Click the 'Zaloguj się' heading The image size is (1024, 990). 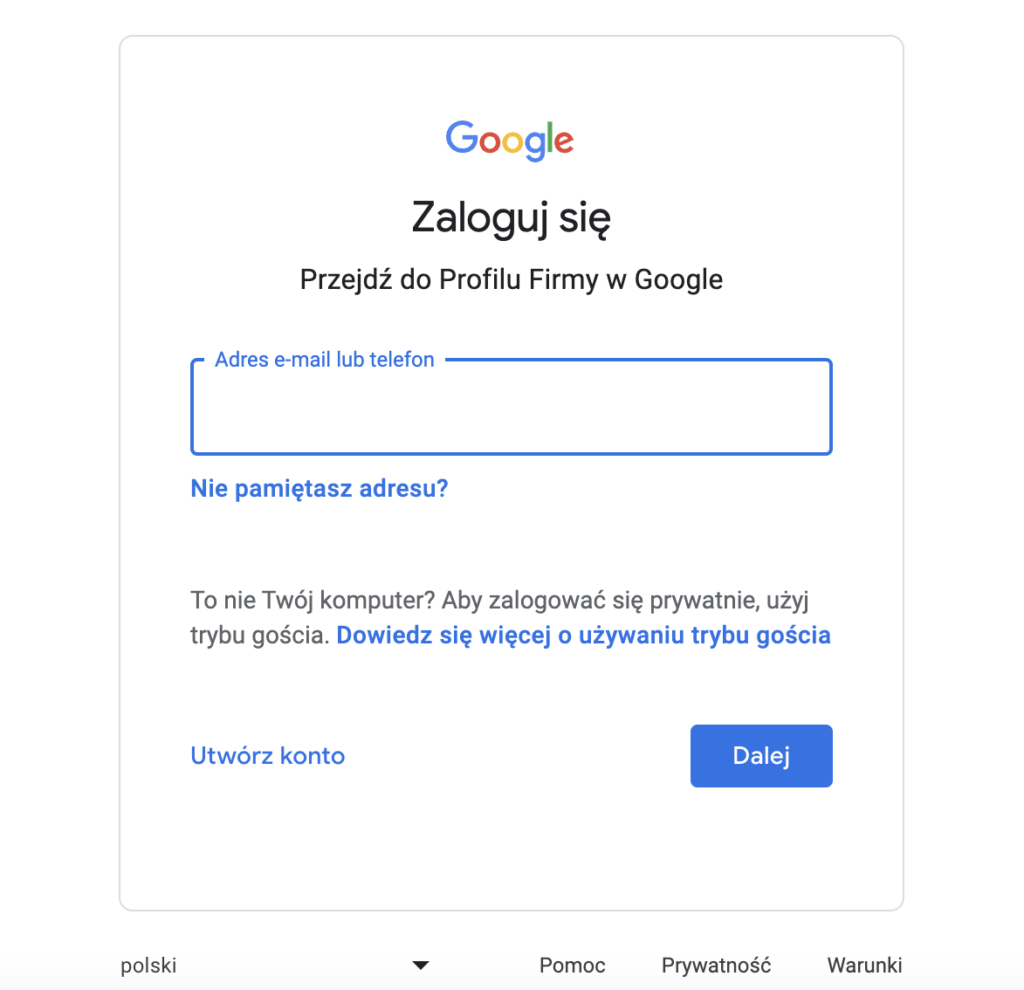(x=511, y=217)
